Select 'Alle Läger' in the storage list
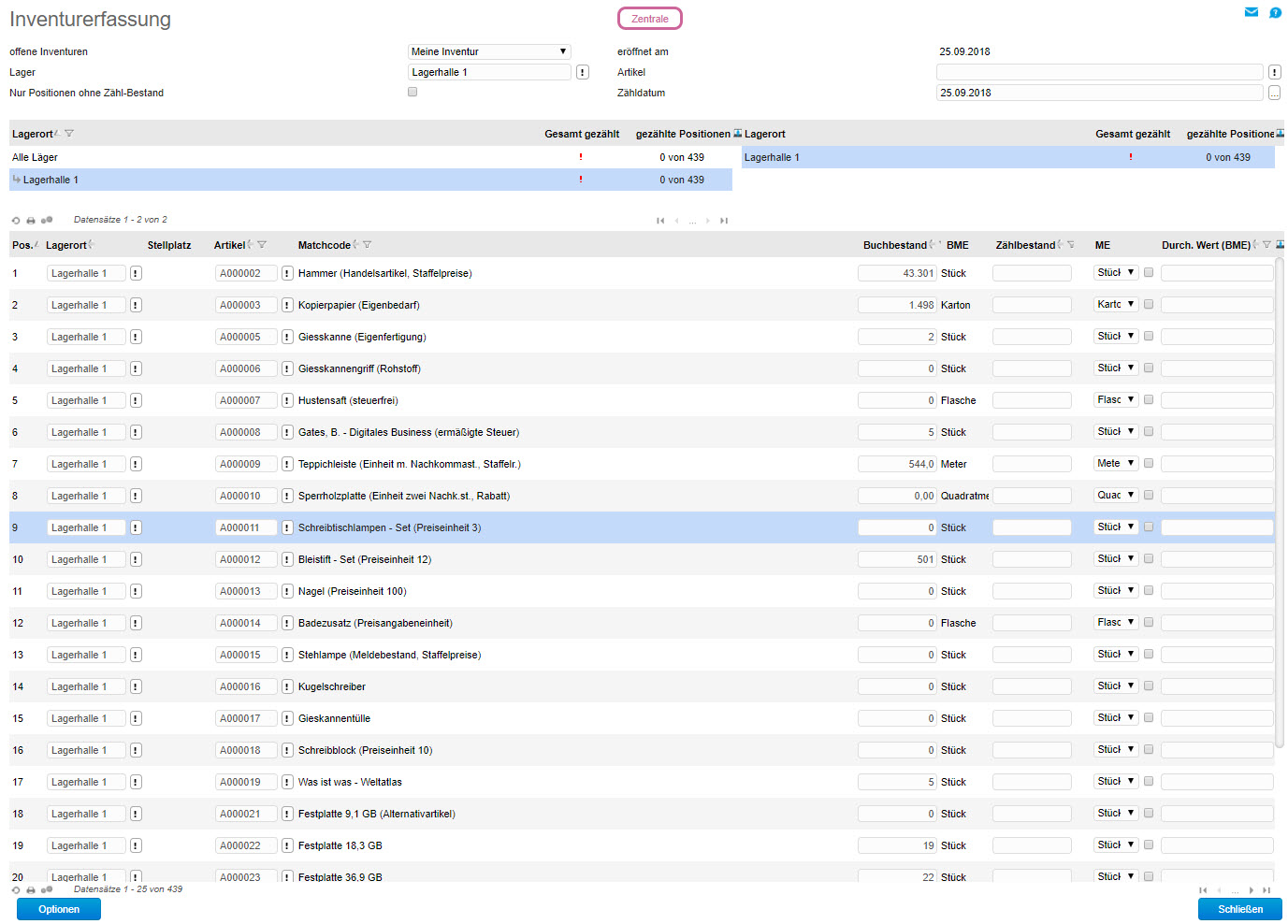Image resolution: width=1288 pixels, height=924 pixels. coord(36,157)
